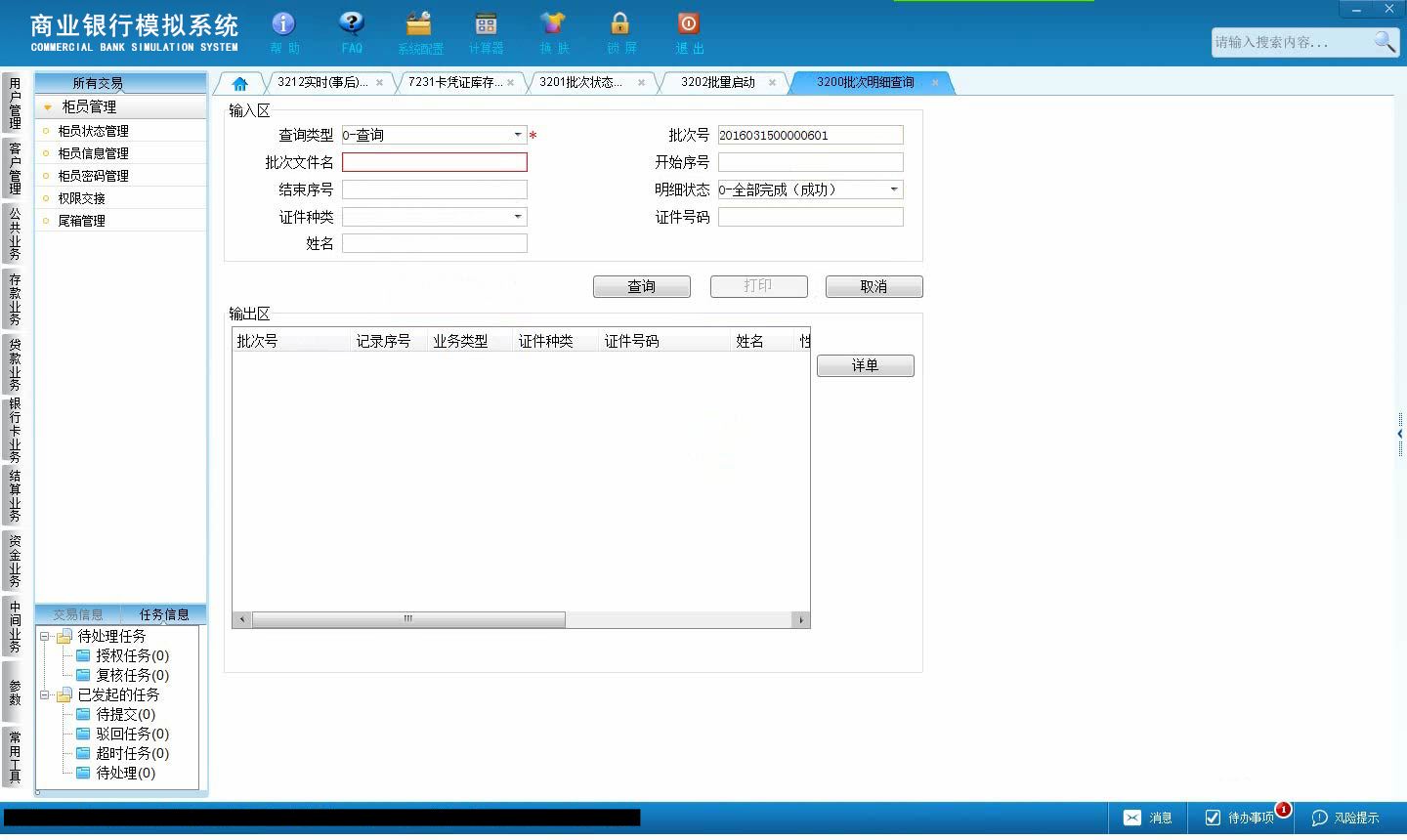Open the 消息 messages icon in status bar
The width and height of the screenshot is (1407, 840).
1147,818
